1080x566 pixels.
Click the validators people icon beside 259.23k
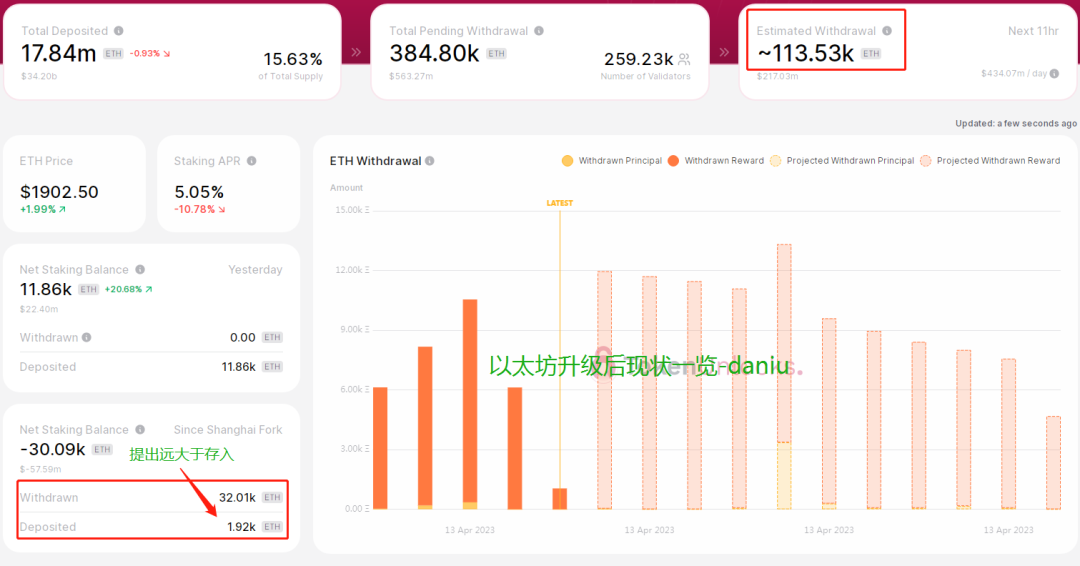[684, 59]
